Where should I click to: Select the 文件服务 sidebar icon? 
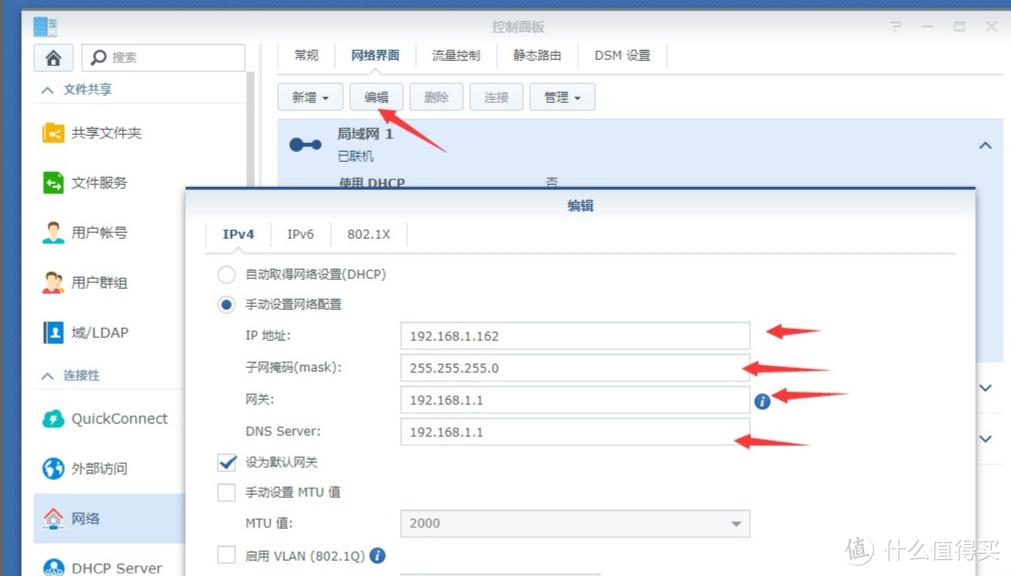click(x=54, y=182)
